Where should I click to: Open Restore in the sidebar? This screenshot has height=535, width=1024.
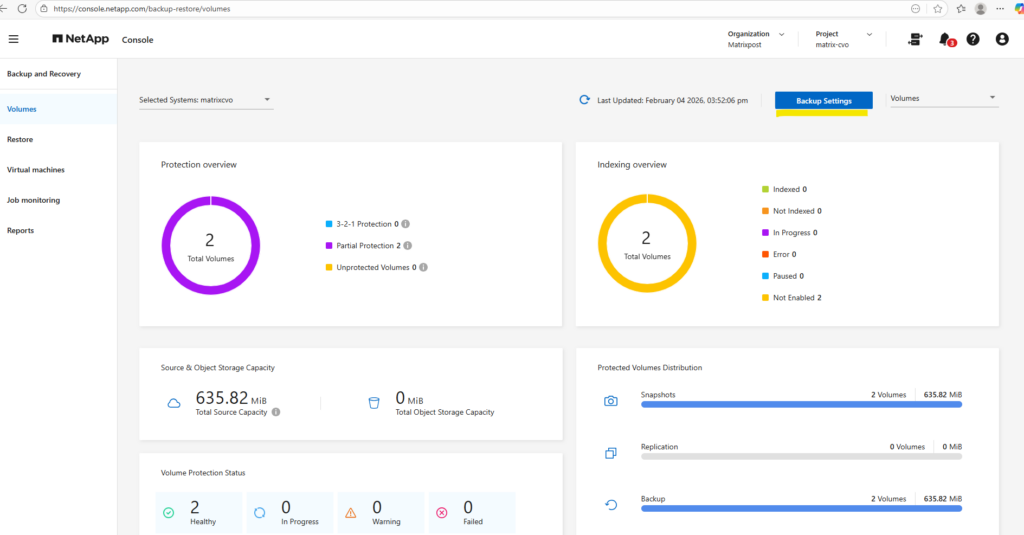(x=20, y=139)
